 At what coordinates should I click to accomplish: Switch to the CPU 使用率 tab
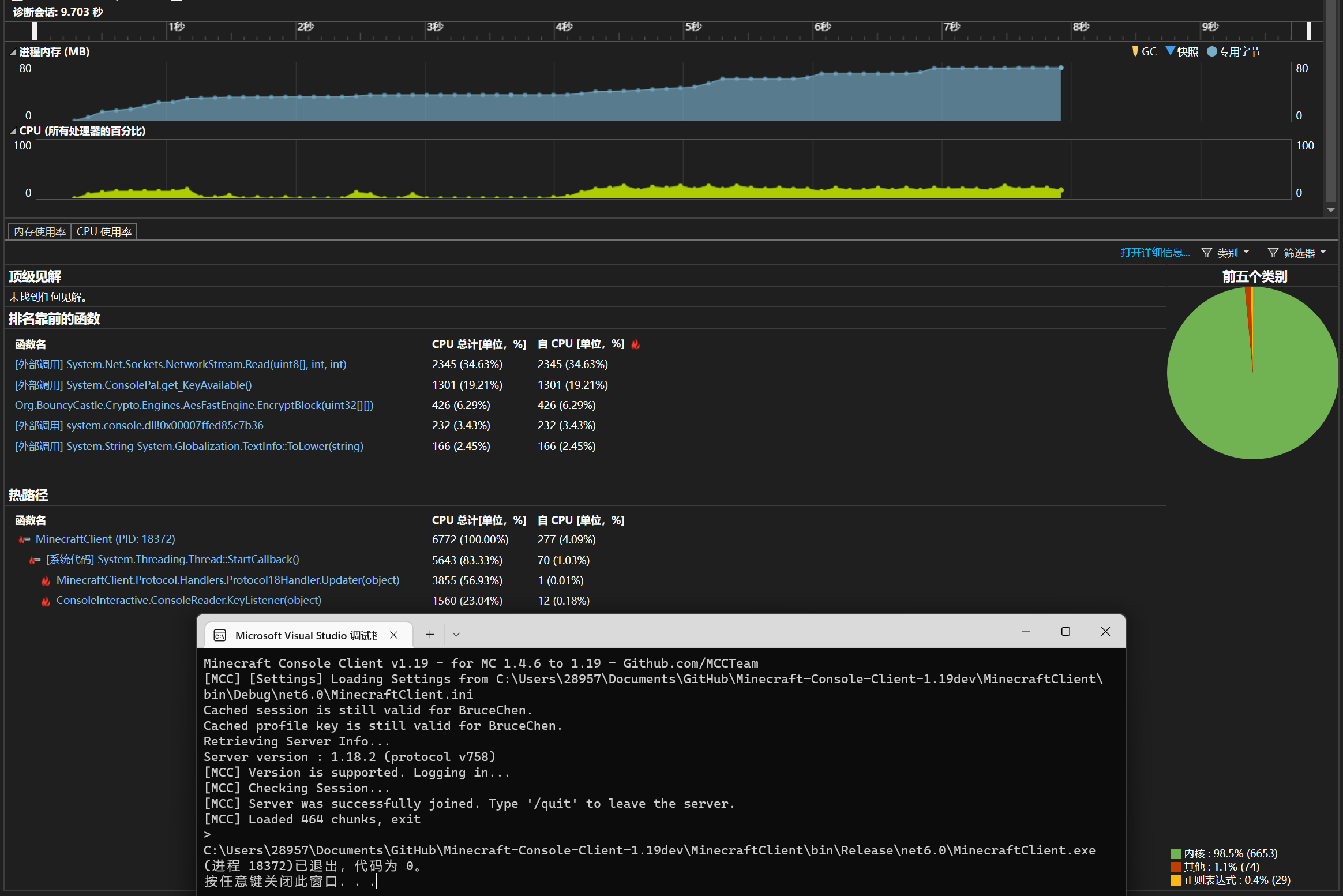(104, 231)
